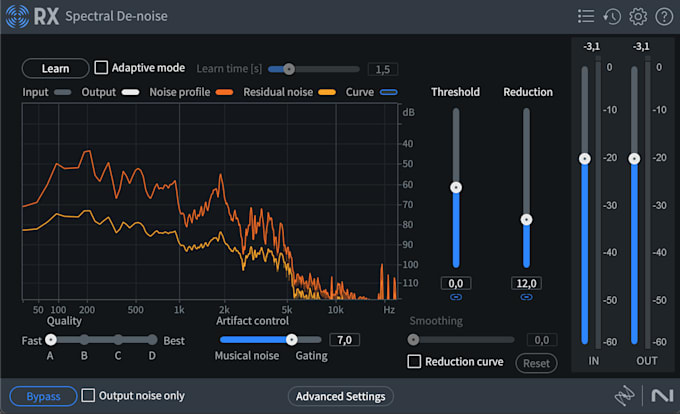680x414 pixels.
Task: Enable the Adaptive mode checkbox
Action: click(101, 68)
